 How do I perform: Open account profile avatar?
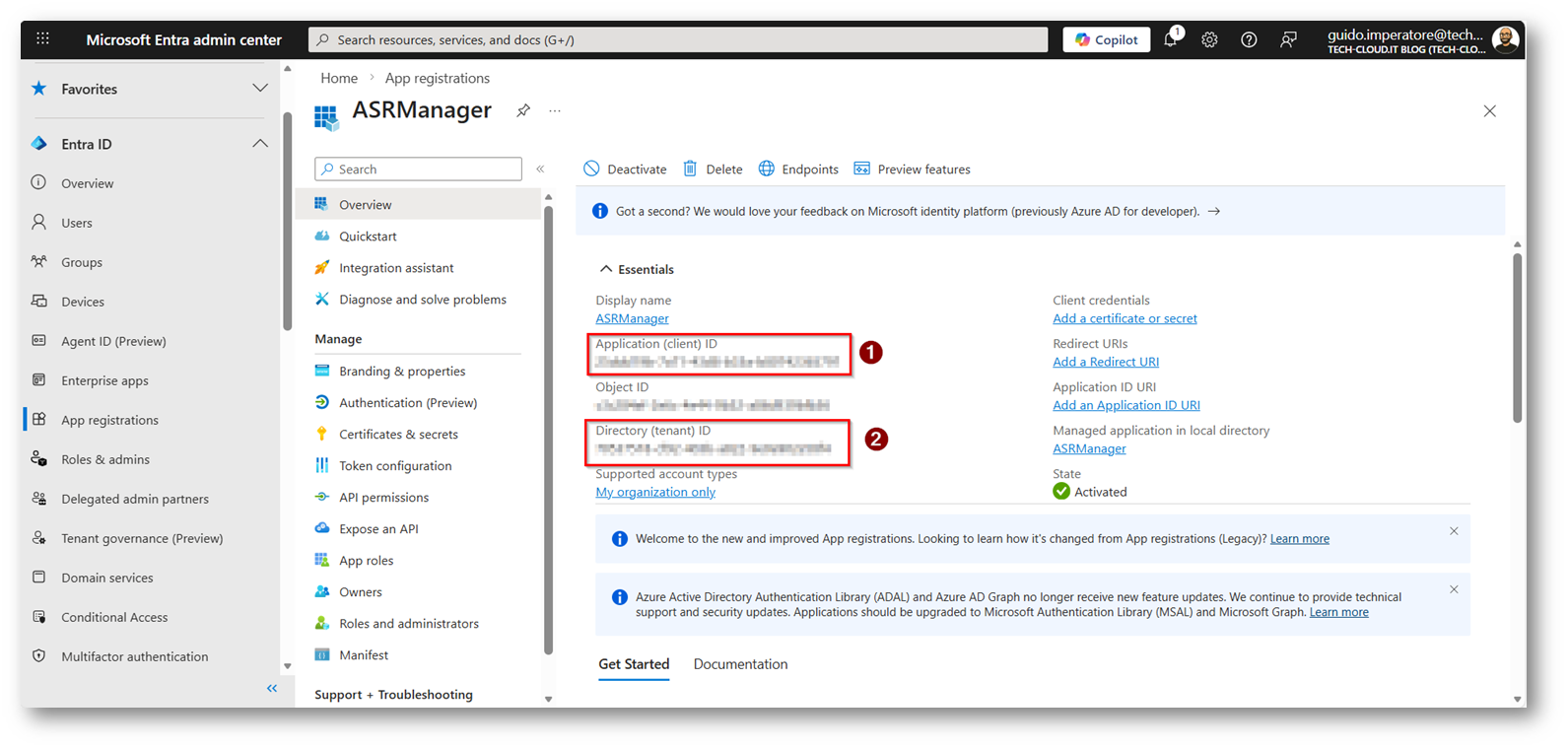point(1505,39)
